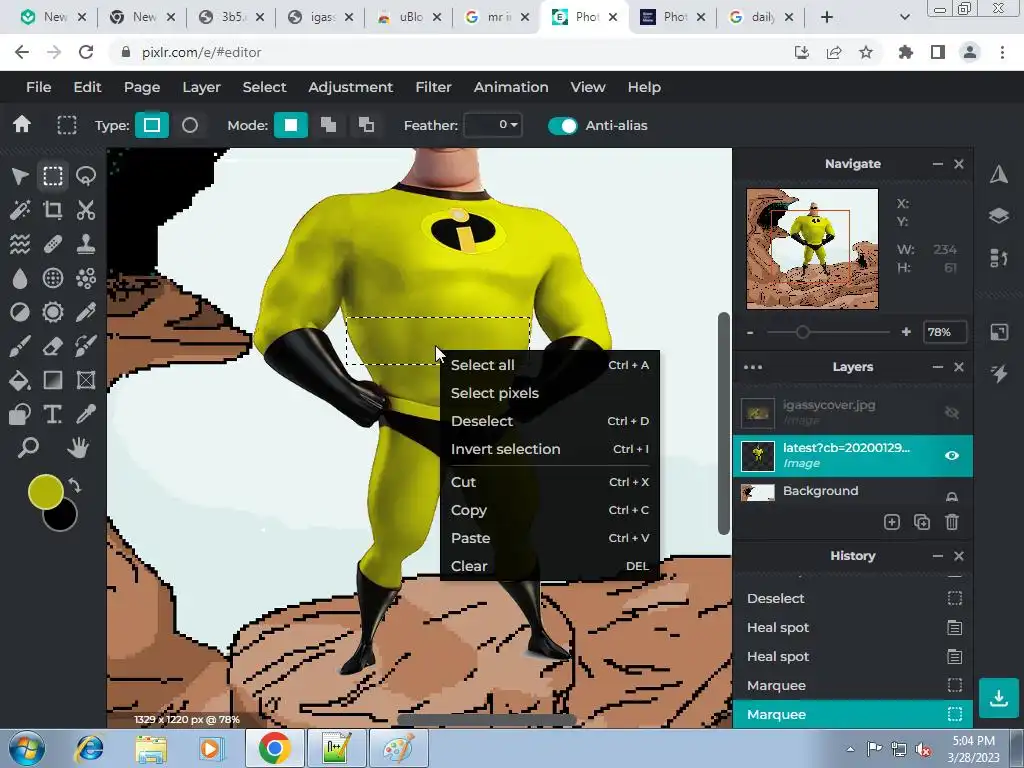Show the hidden igassycover.jpg layer
Viewport: 1024px width, 768px height.
(952, 412)
